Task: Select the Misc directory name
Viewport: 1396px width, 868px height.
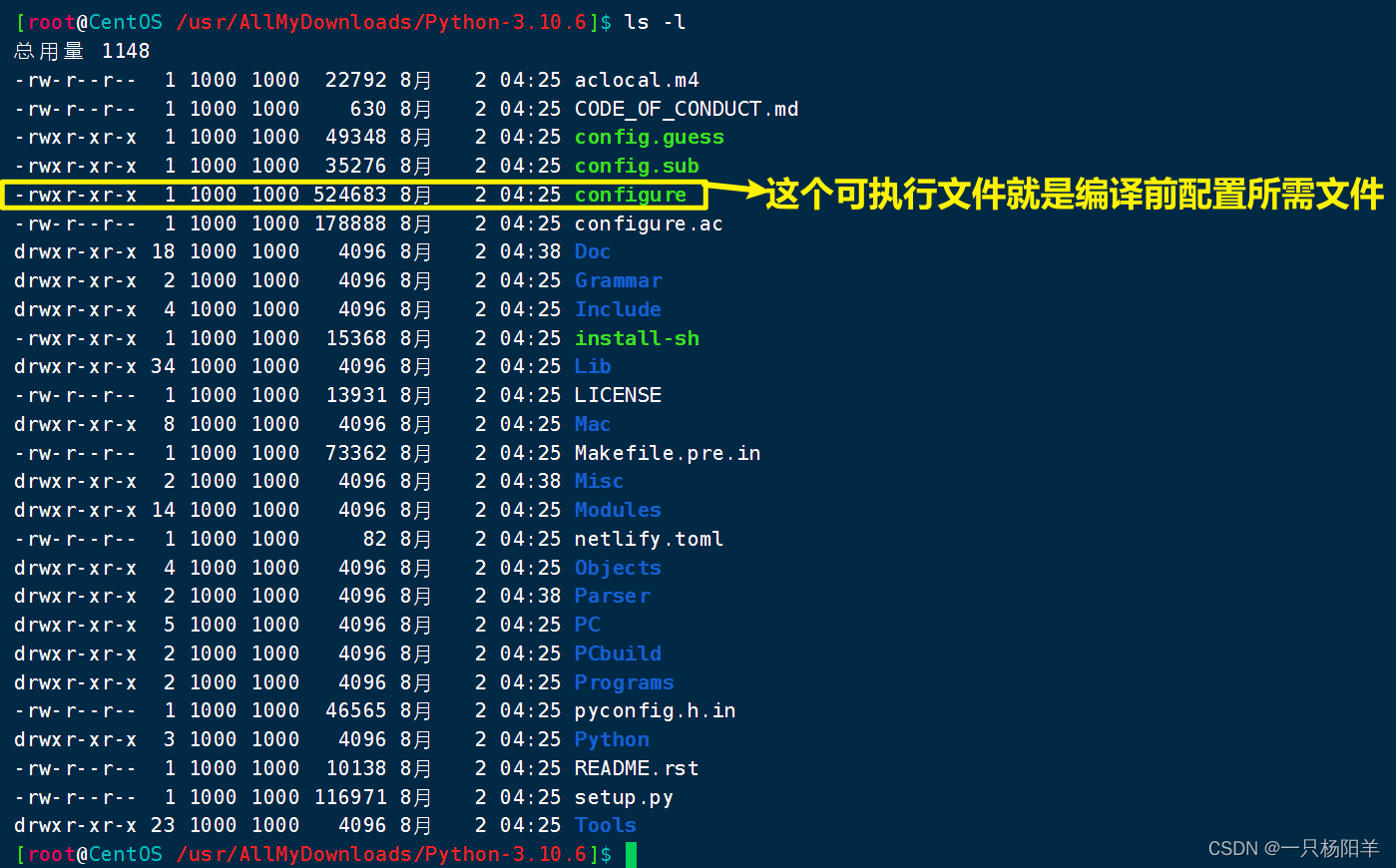Action: click(599, 482)
